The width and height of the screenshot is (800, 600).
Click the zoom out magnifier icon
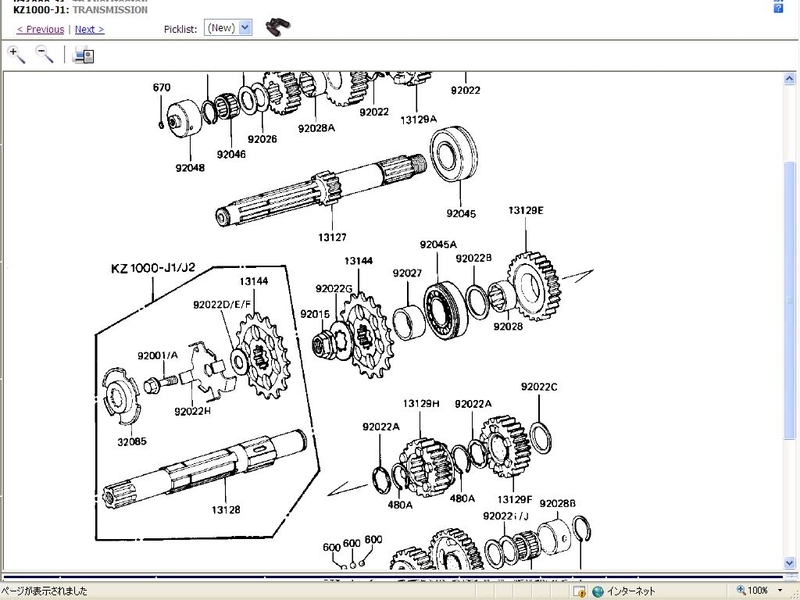(44, 54)
